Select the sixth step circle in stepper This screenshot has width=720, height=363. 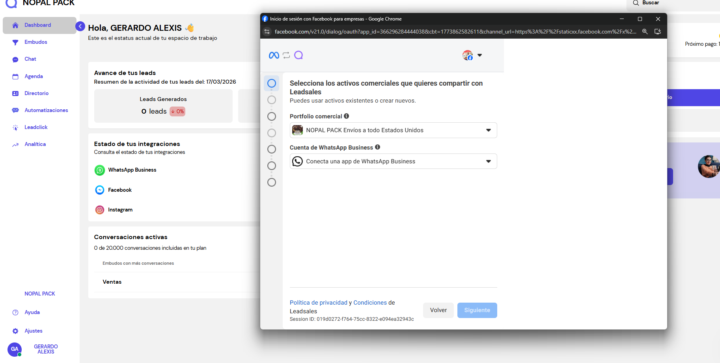(x=272, y=166)
